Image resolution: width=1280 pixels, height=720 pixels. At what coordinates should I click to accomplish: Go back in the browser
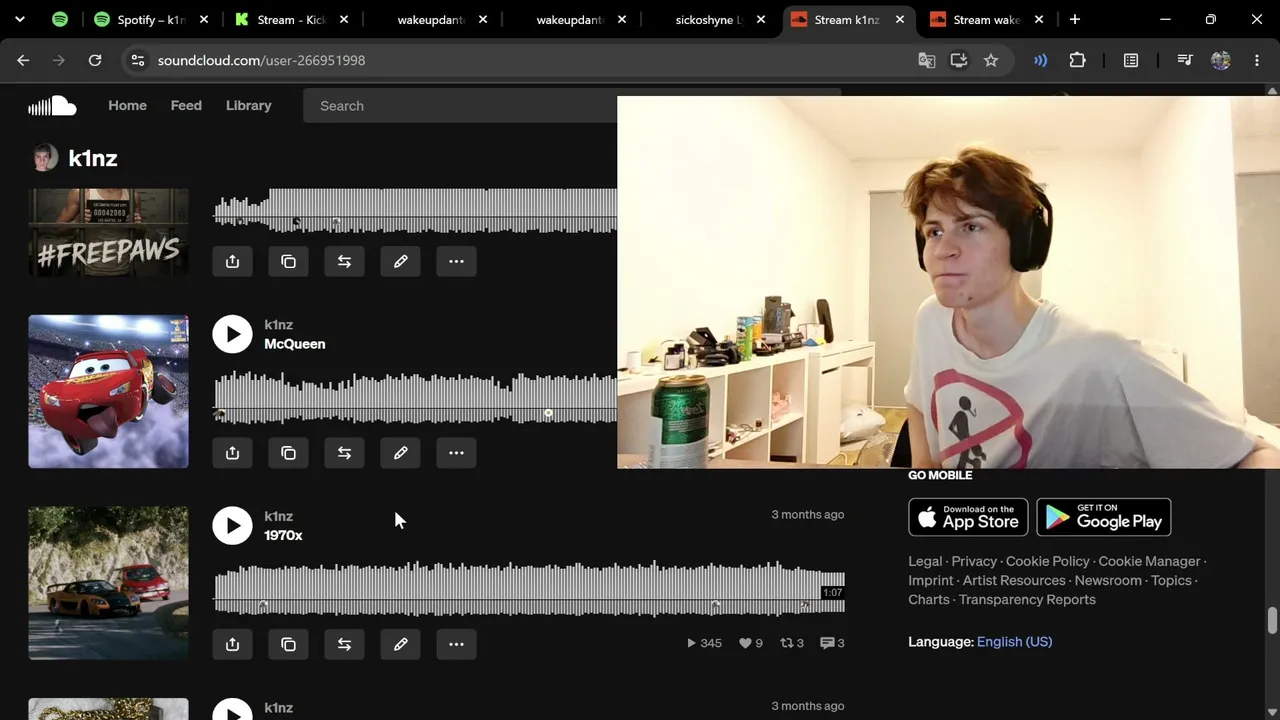23,60
